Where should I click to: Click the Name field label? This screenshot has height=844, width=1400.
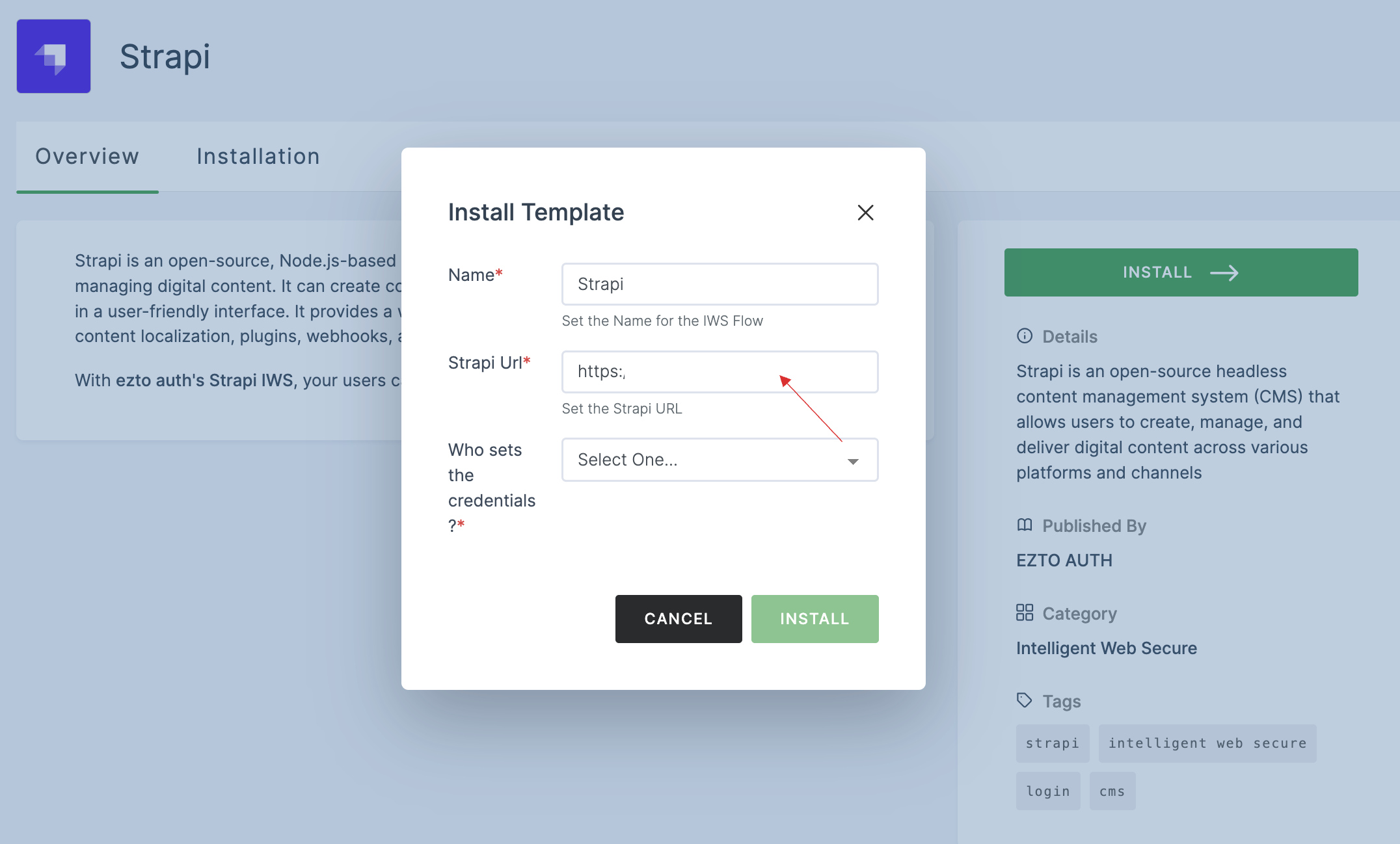tap(475, 275)
